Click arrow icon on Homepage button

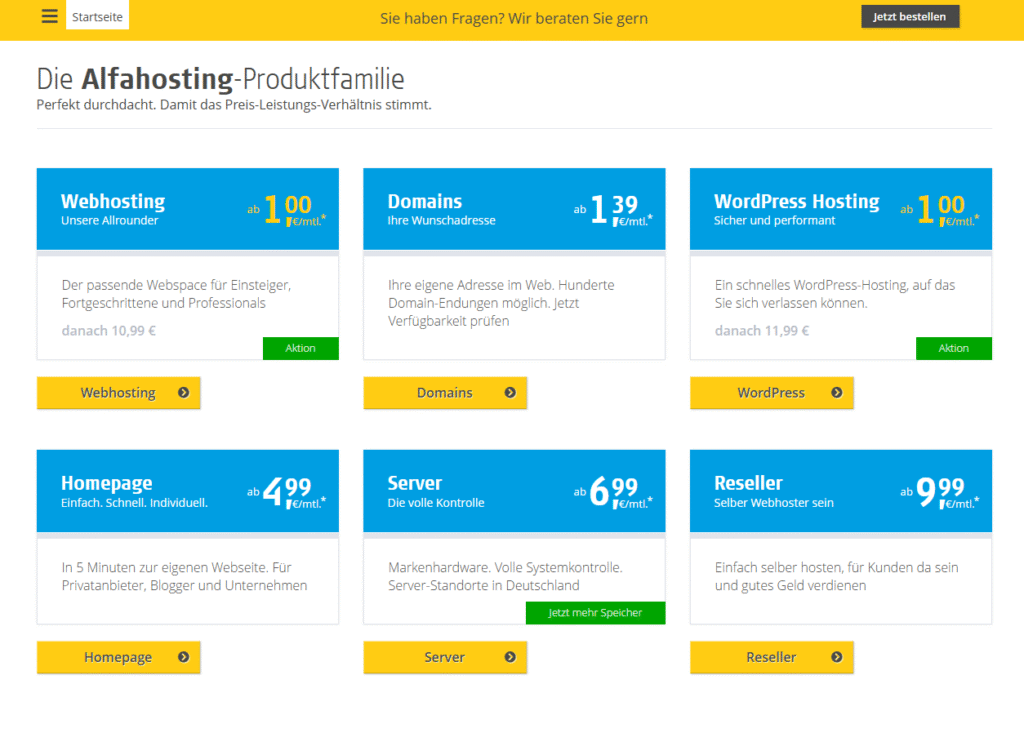click(x=184, y=657)
